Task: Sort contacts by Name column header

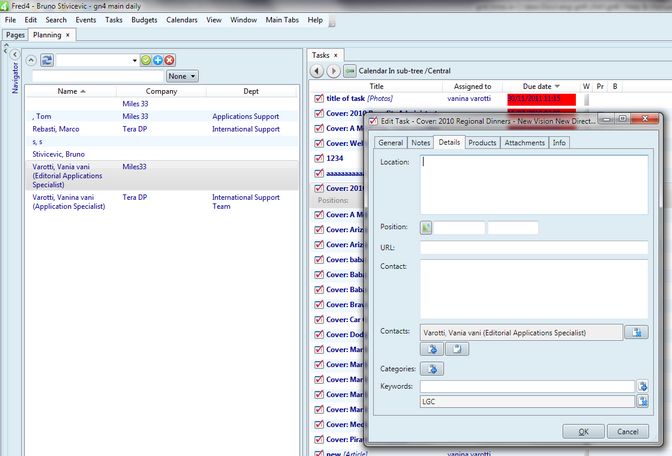Action: (71, 91)
